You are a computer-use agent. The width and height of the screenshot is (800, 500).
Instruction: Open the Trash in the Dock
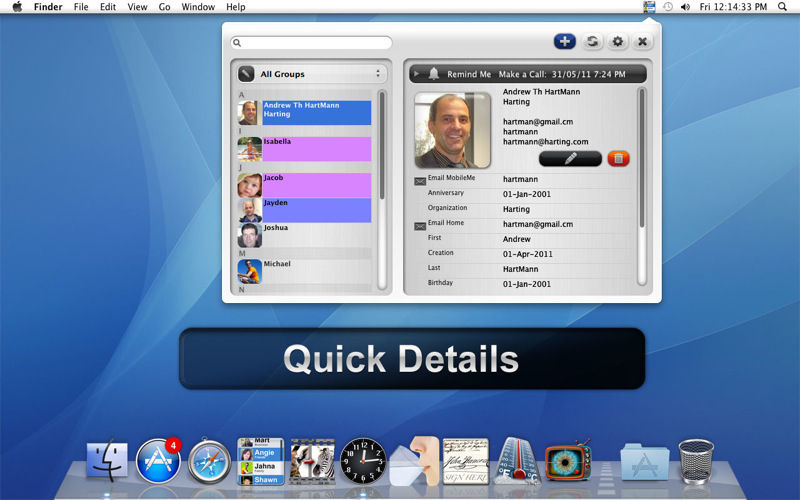click(696, 461)
